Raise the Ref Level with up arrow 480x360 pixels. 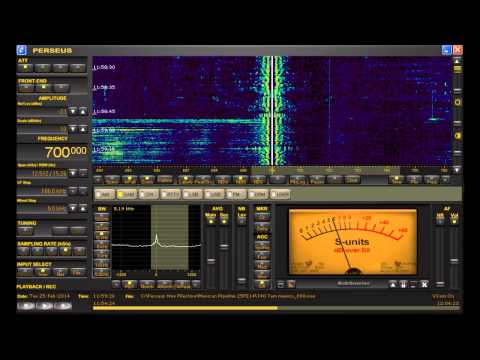(83, 111)
